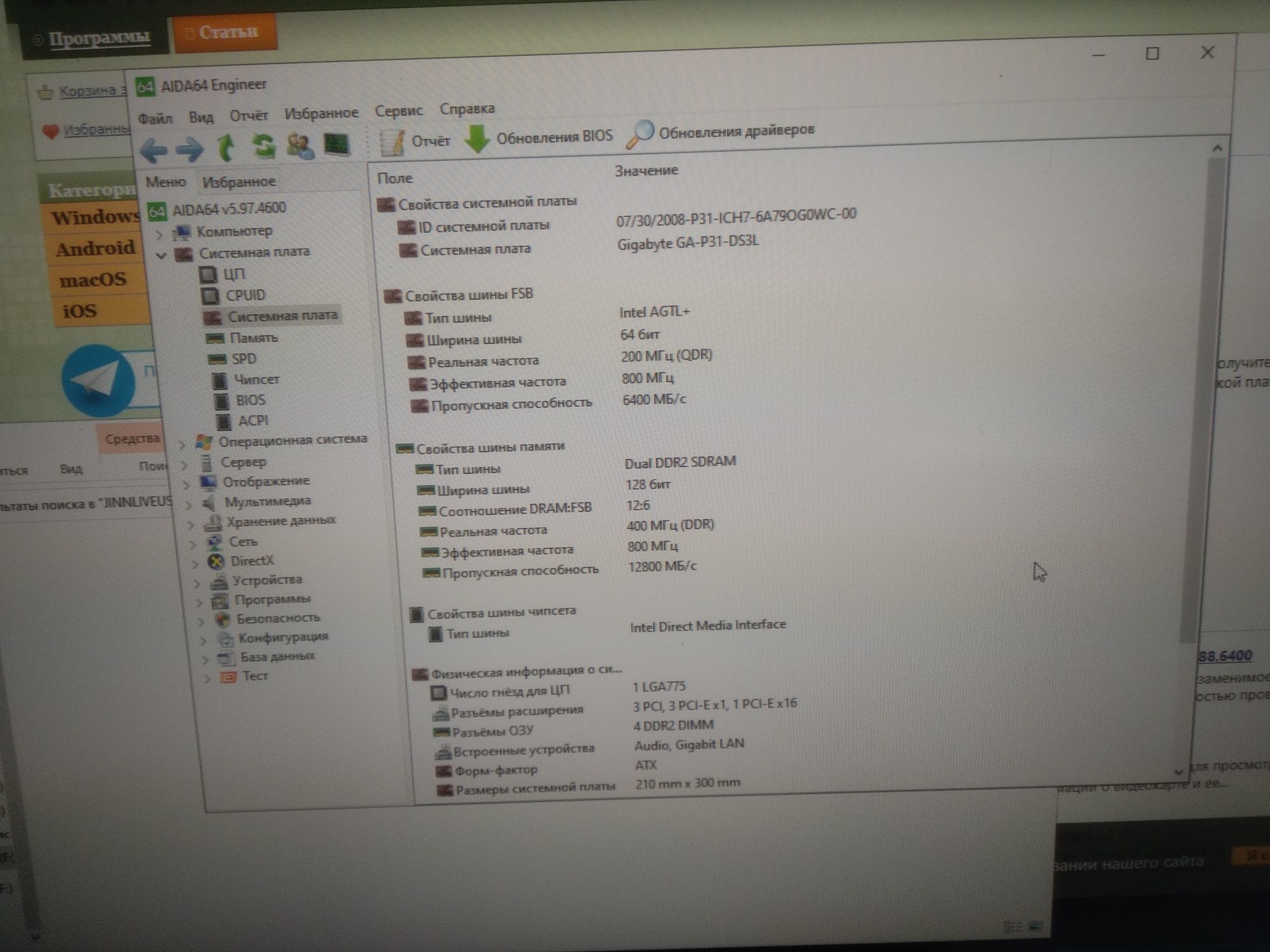Image resolution: width=1270 pixels, height=952 pixels.
Task: Expand the DirectX tree node
Action: pos(196,563)
